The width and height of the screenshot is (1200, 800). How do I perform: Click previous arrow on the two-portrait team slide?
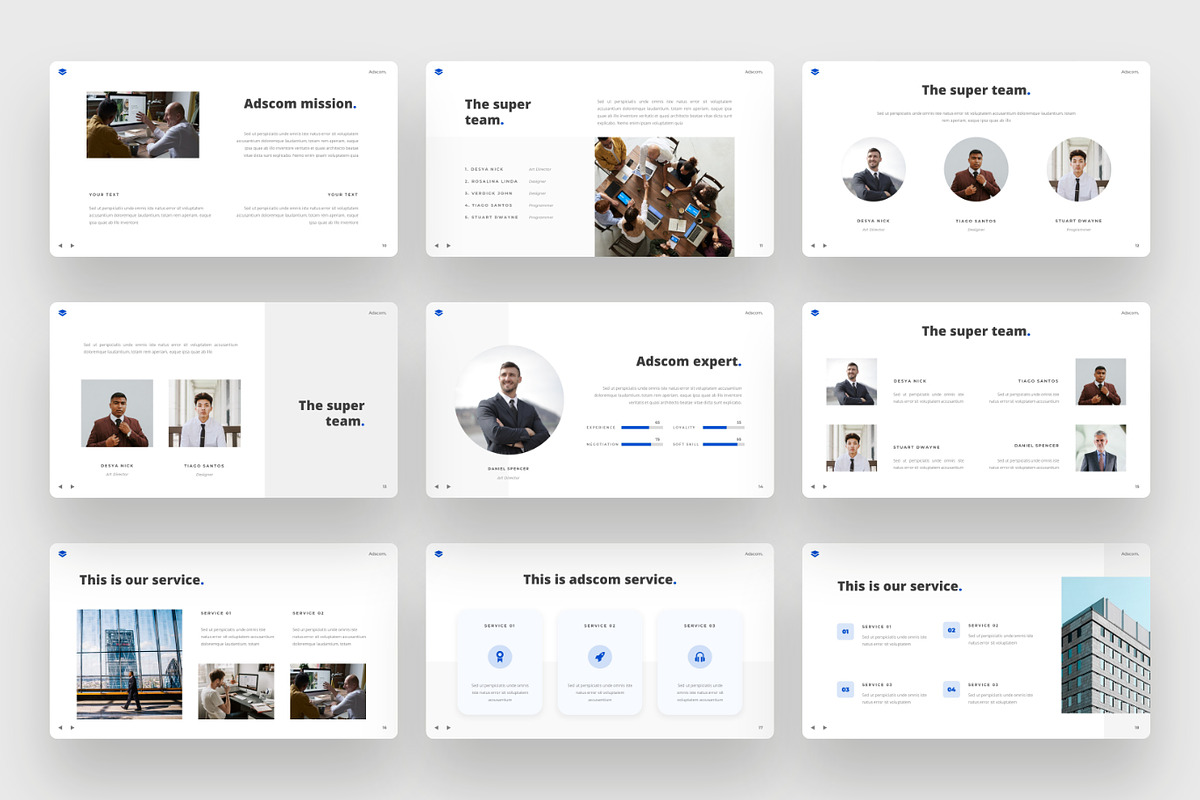coord(60,486)
